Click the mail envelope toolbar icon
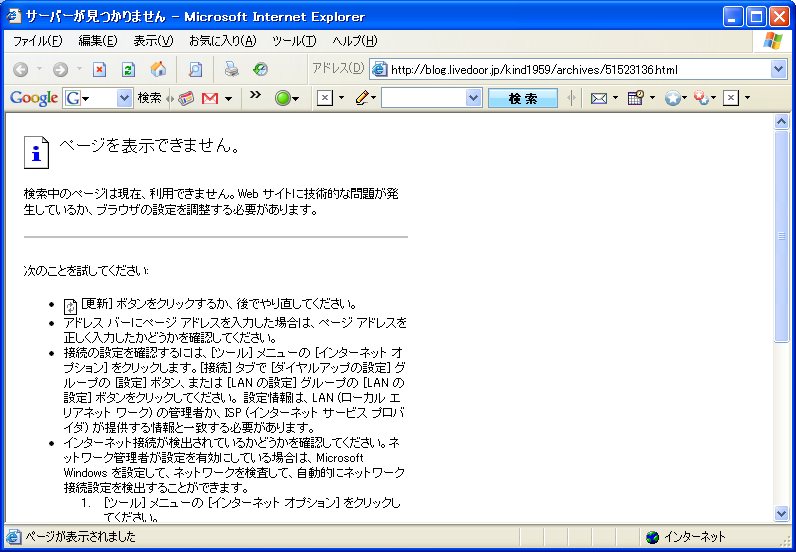The height and width of the screenshot is (552, 796). (599, 98)
